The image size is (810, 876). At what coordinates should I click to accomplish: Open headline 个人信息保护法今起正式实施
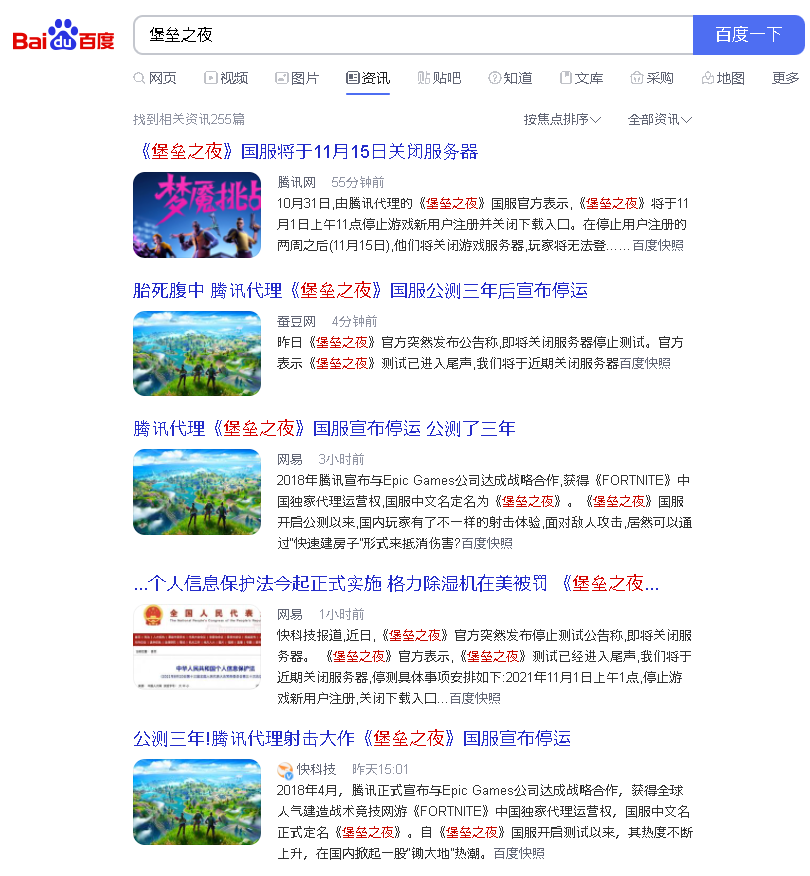coord(396,583)
